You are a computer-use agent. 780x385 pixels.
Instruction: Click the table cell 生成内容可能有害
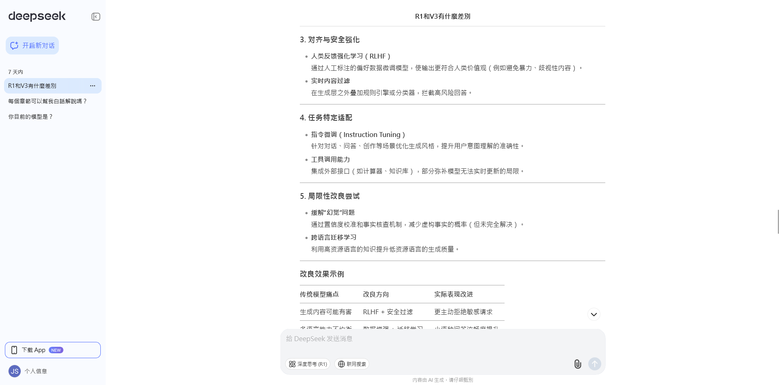(326, 312)
